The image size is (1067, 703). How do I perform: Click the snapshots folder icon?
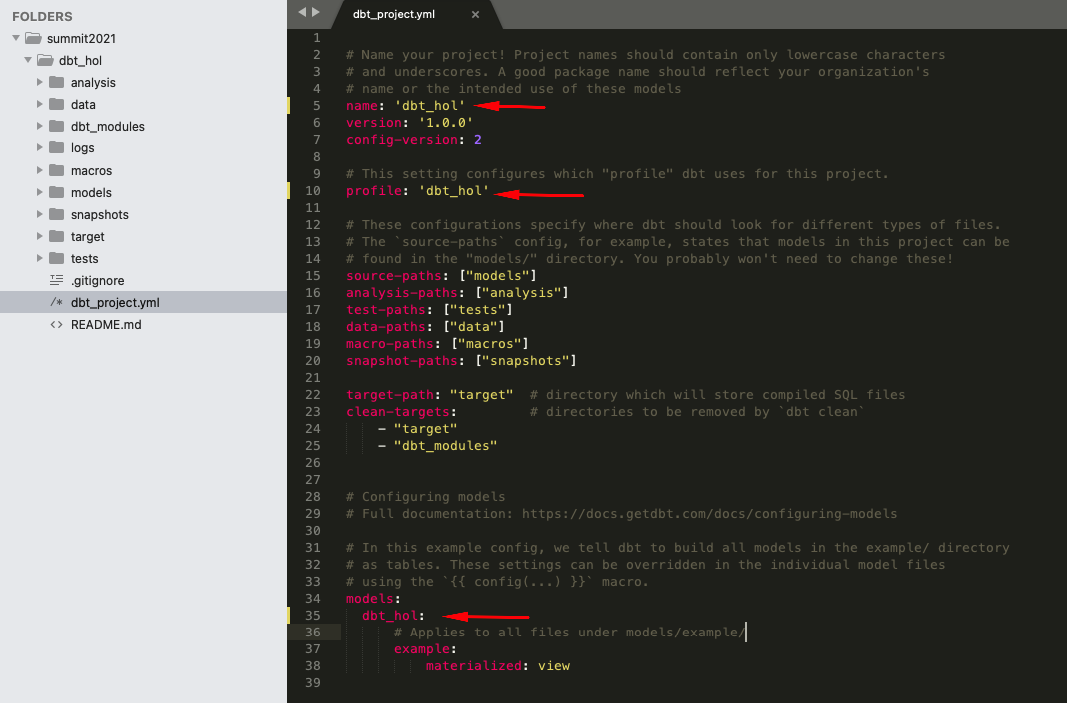tap(57, 214)
